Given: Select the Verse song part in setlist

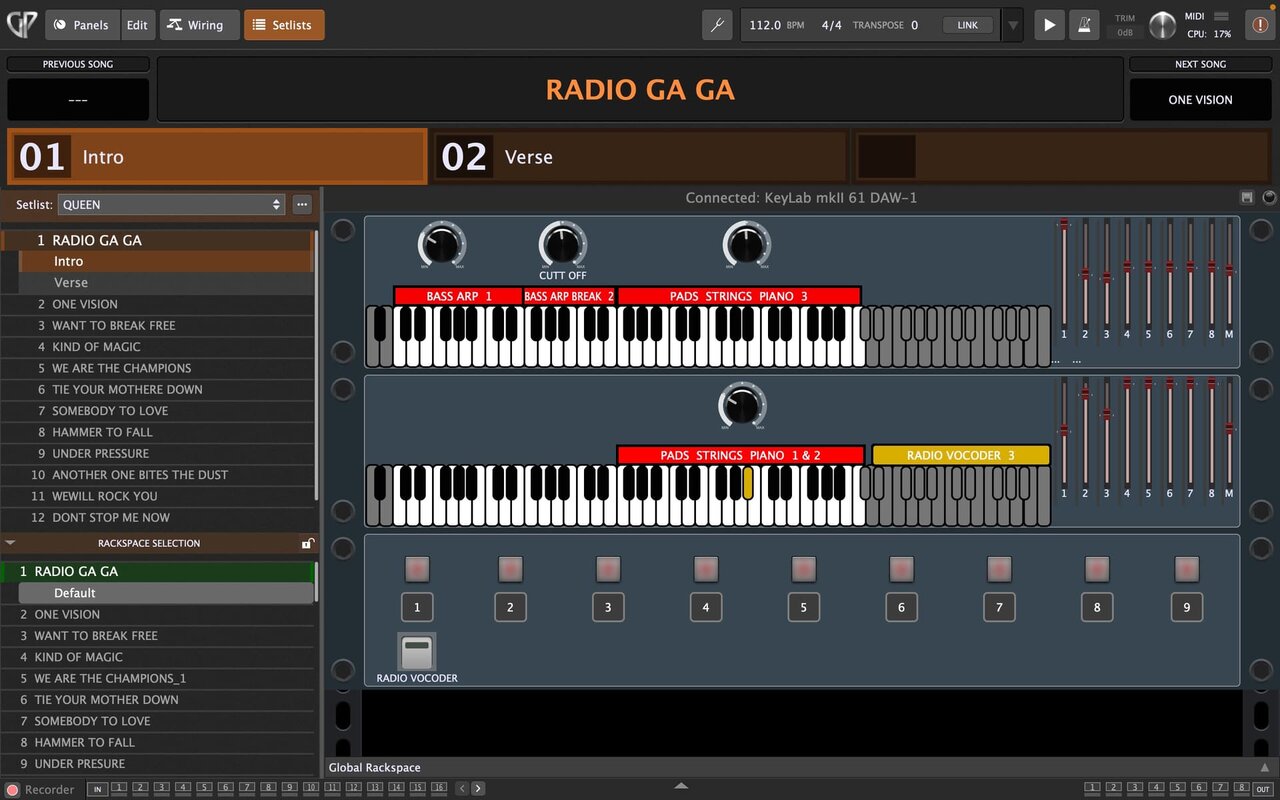Looking at the screenshot, I should pos(166,283).
